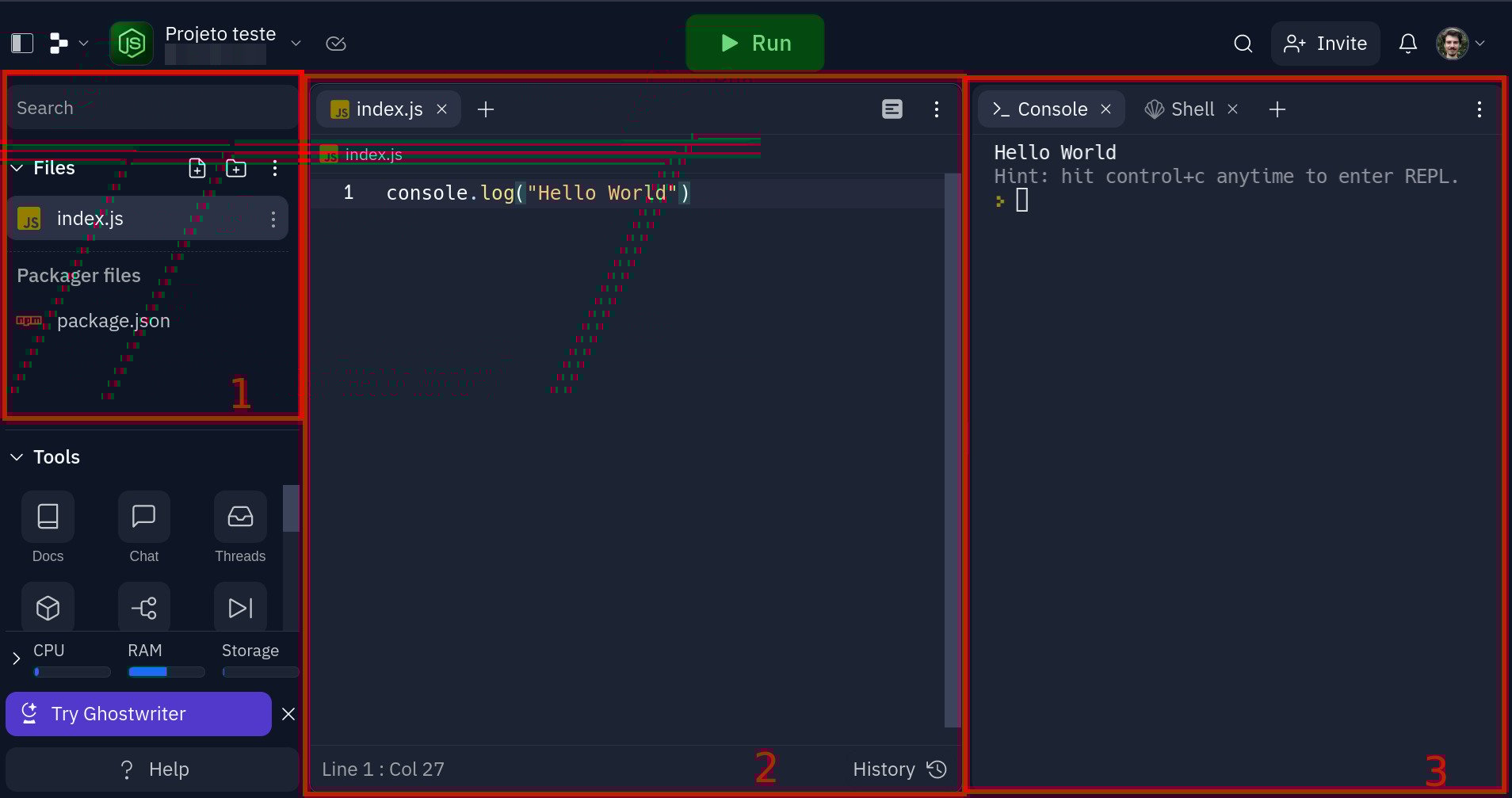Open Files section kebab menu
1512x798 pixels.
(275, 168)
